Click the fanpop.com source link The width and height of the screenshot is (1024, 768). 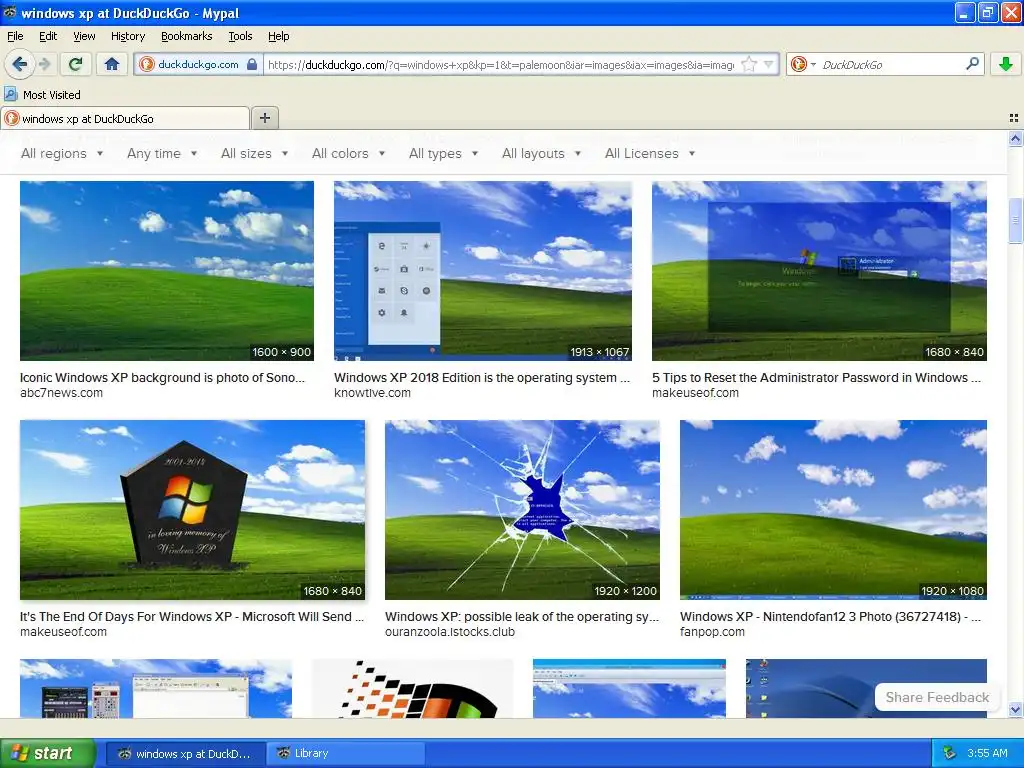coord(712,632)
